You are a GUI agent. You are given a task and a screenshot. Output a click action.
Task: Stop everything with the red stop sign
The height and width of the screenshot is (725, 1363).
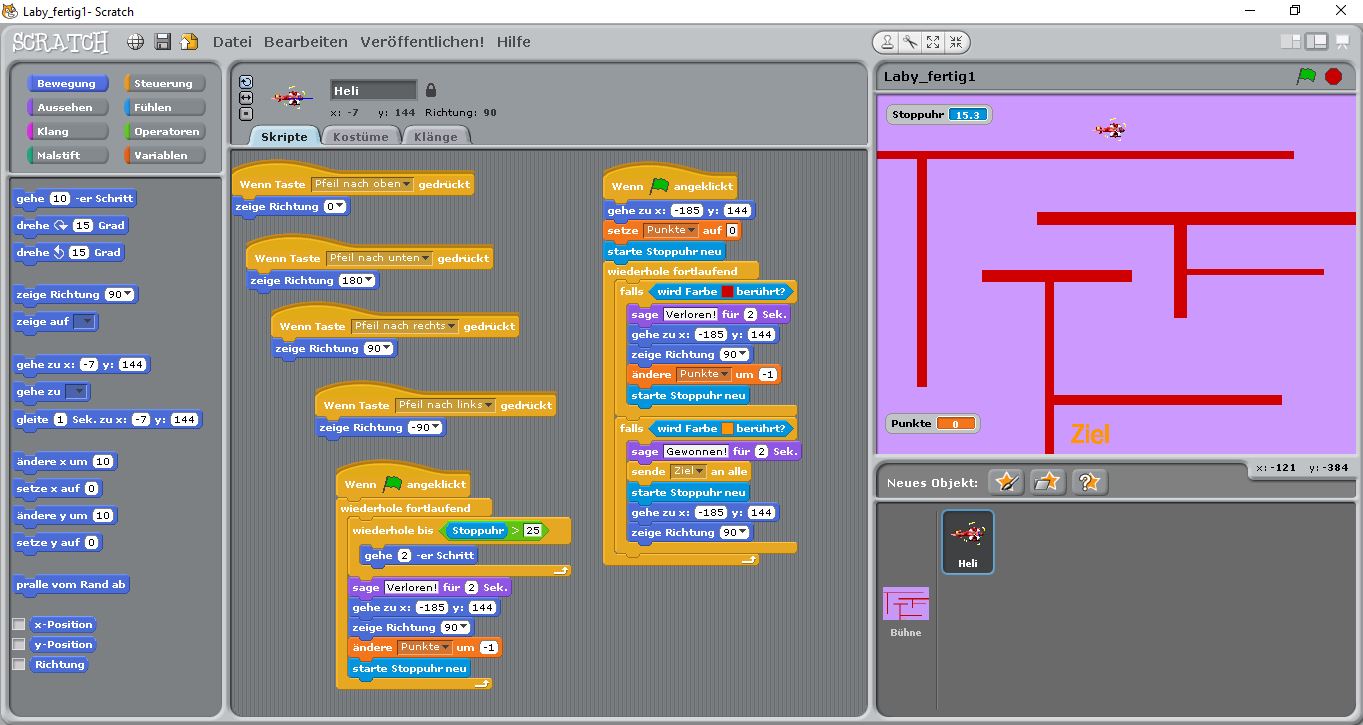pyautogui.click(x=1333, y=76)
